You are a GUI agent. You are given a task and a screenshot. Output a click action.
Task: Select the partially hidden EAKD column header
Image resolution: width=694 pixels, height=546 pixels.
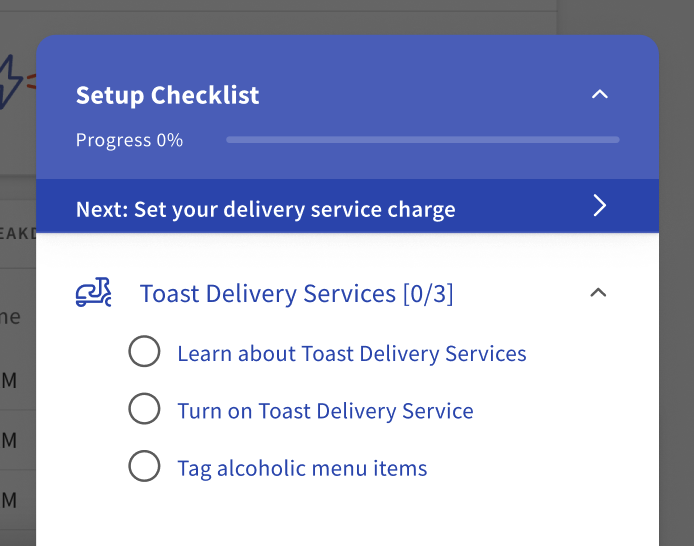pos(18,233)
